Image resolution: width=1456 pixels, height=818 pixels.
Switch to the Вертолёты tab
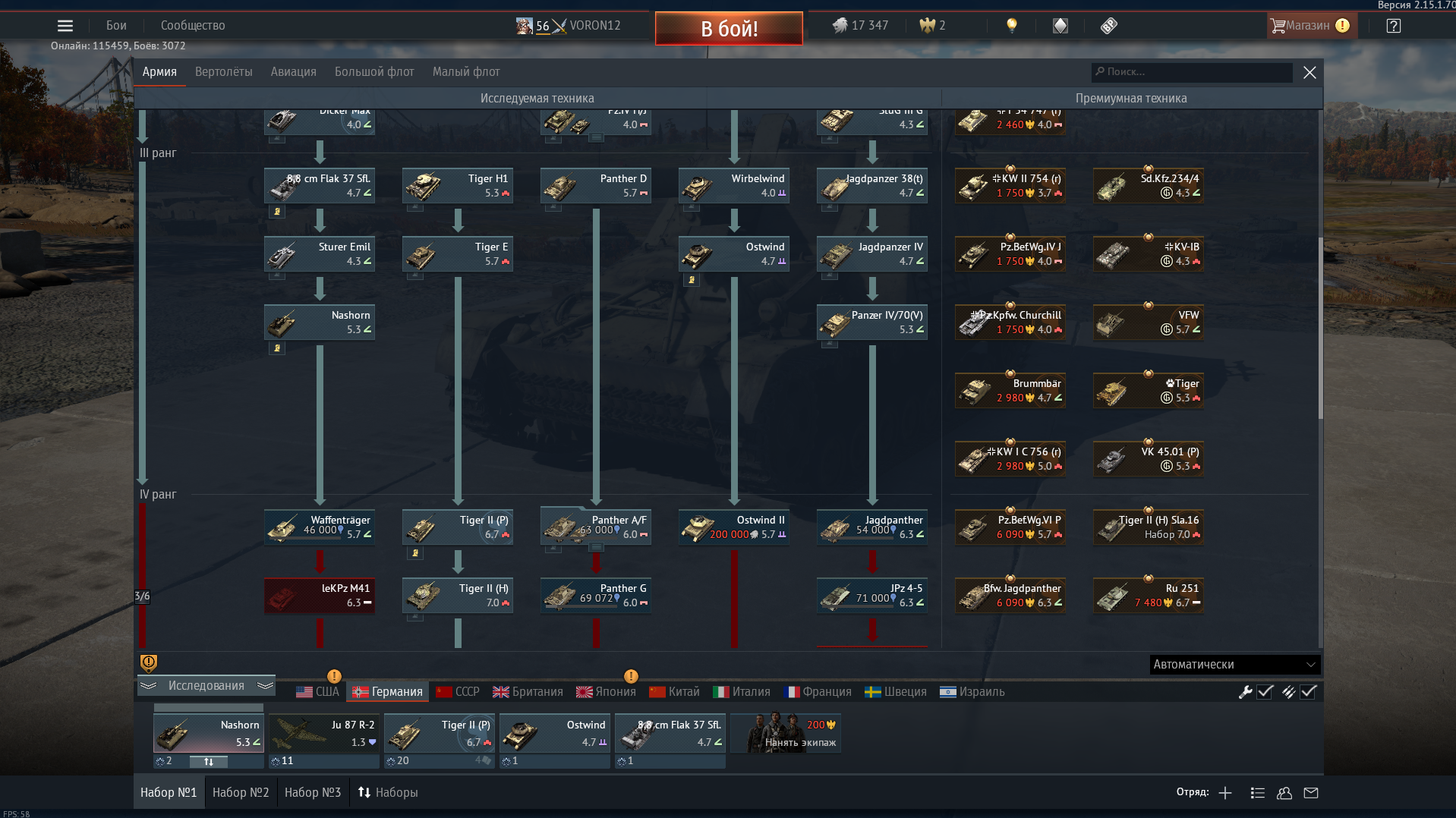click(x=223, y=72)
